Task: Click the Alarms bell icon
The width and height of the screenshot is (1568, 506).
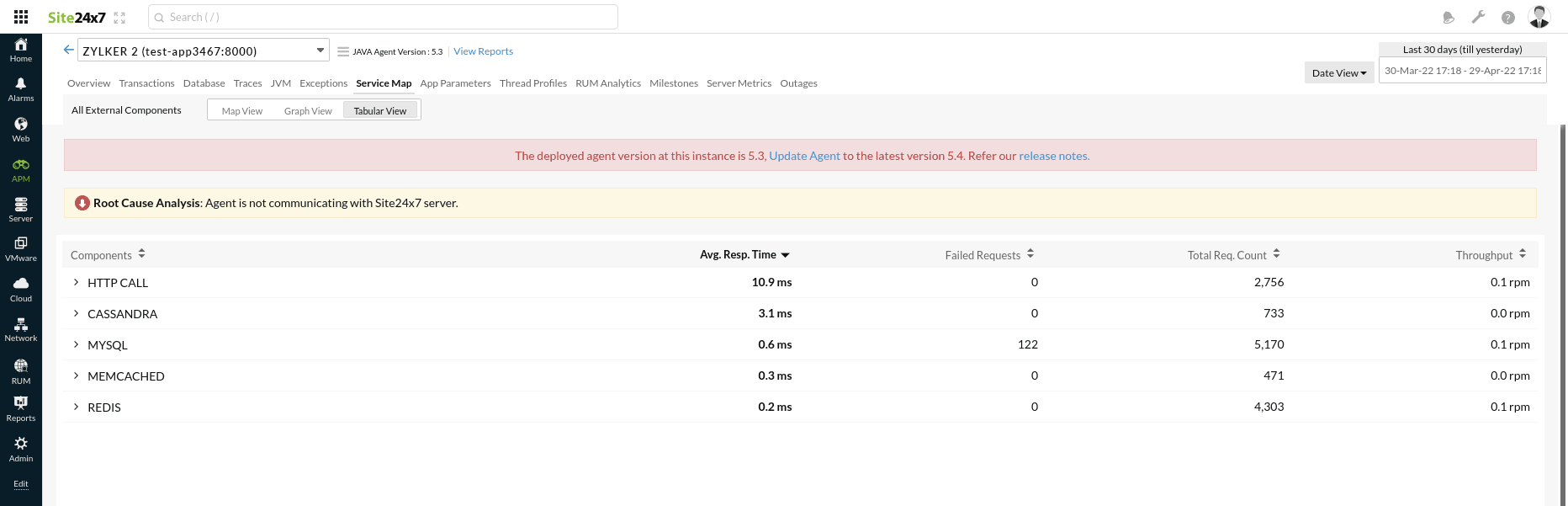Action: [x=21, y=84]
